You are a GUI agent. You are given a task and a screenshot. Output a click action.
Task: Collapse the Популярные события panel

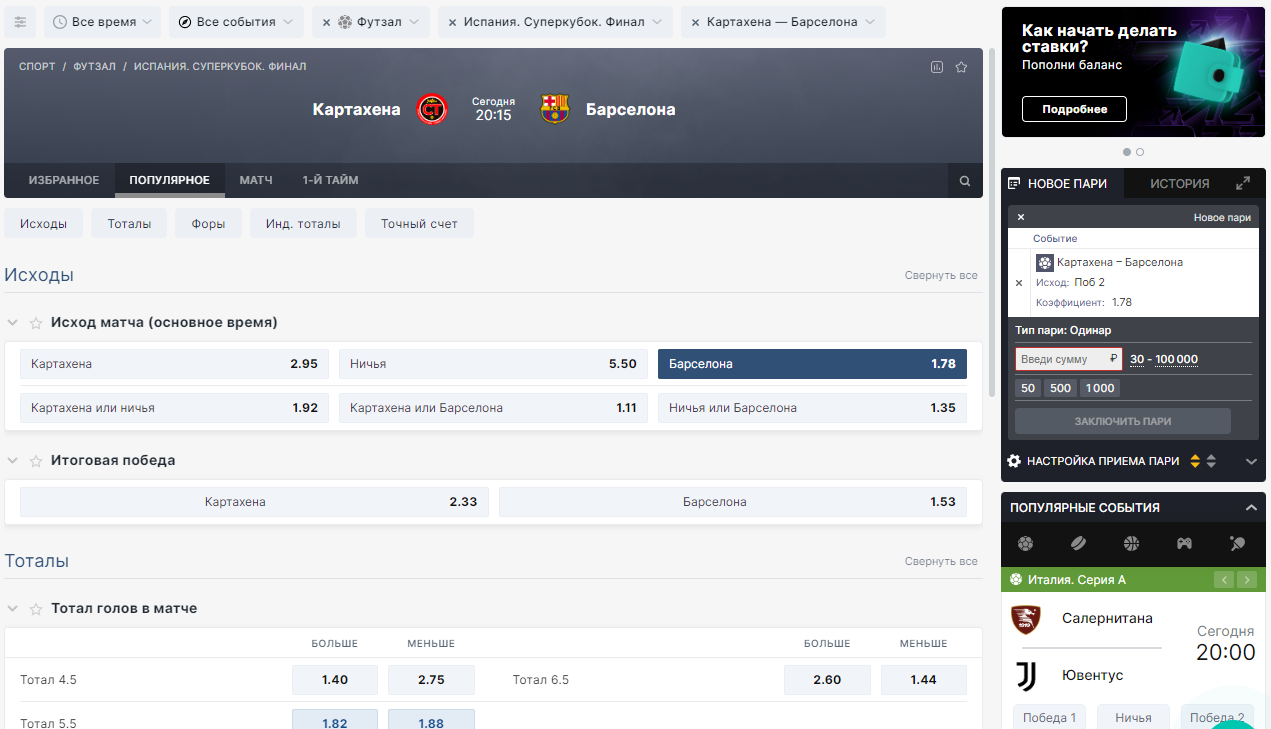click(1251, 508)
